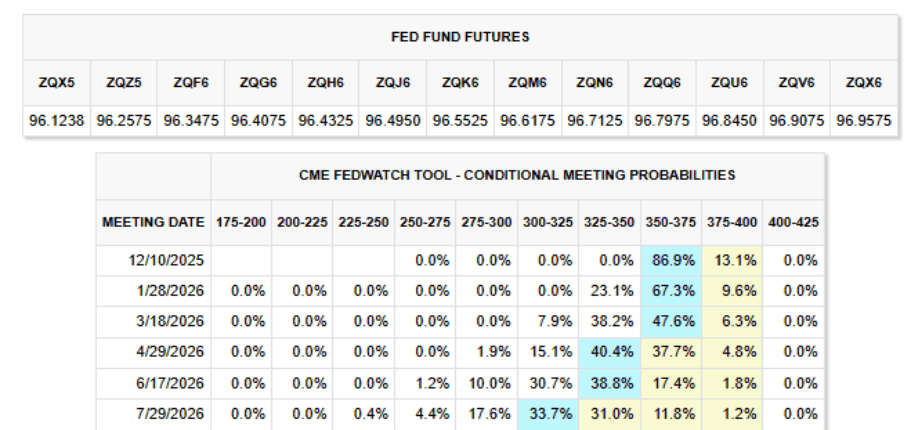Click the 13.1% yellow cell
The width and height of the screenshot is (924, 430).
[x=732, y=260]
